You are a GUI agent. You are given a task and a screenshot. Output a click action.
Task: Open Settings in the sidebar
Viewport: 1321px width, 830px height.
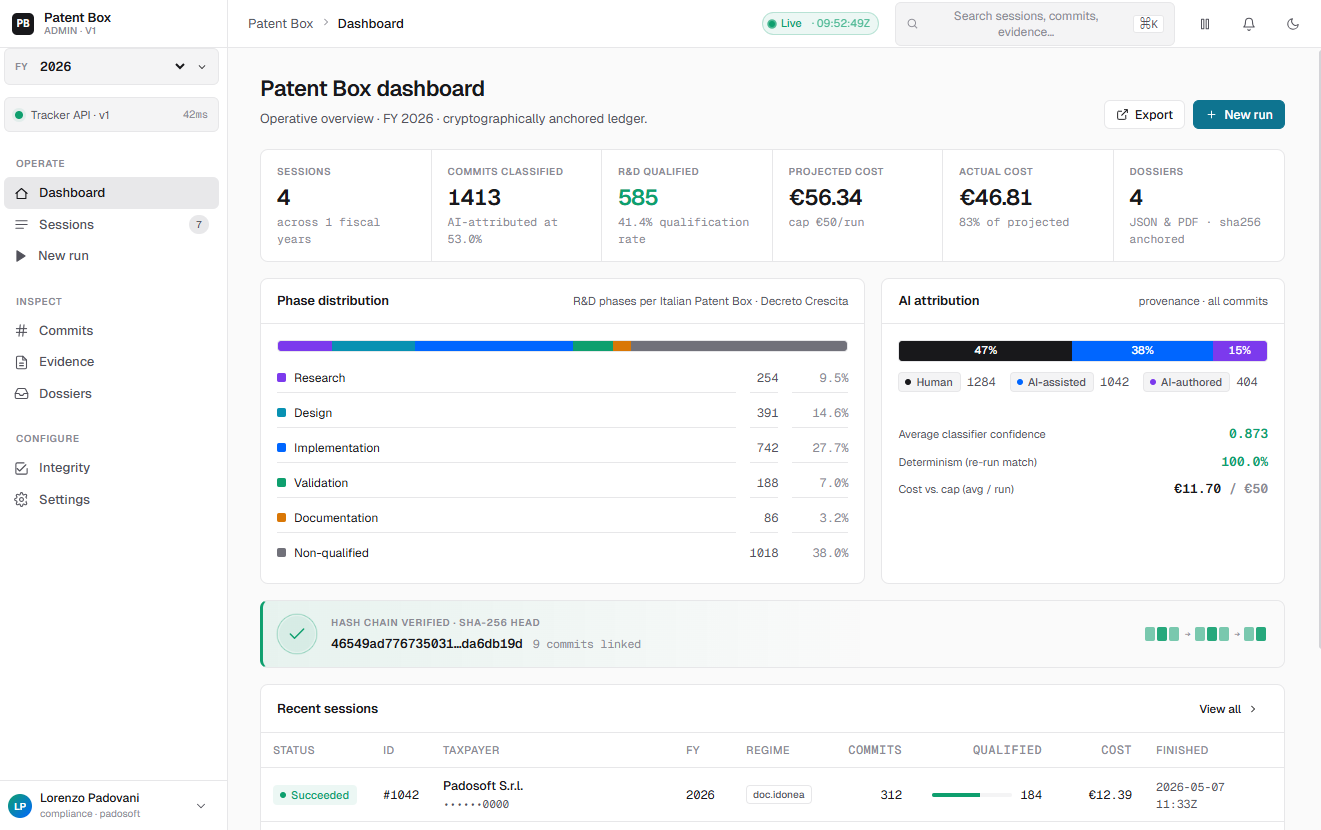coord(112,500)
